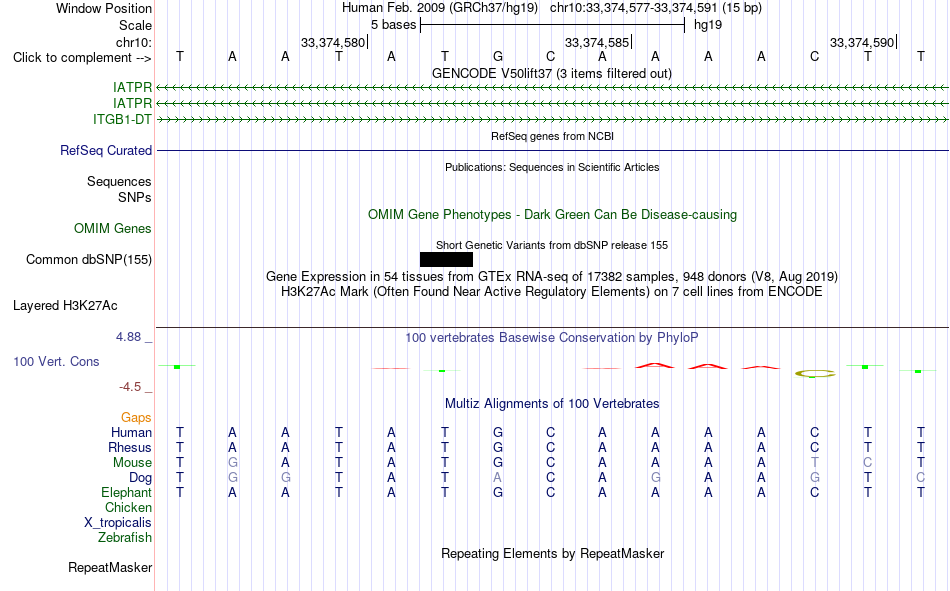Click 'RefSeq genes from NCBI' title
The width and height of the screenshot is (950, 591).
coord(553,136)
